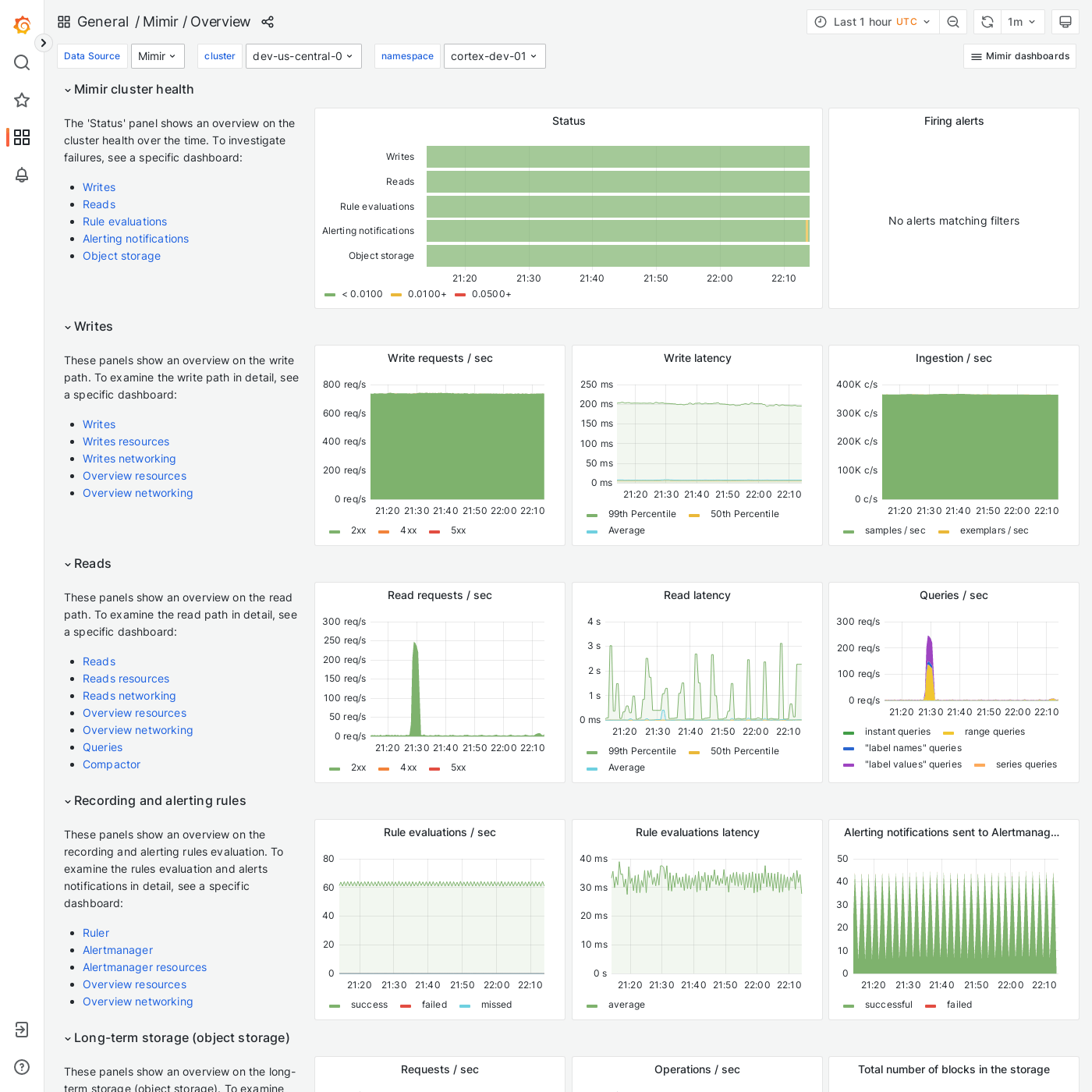Enable kiosk TV mode with monitor icon
The image size is (1092, 1092).
point(1065,21)
